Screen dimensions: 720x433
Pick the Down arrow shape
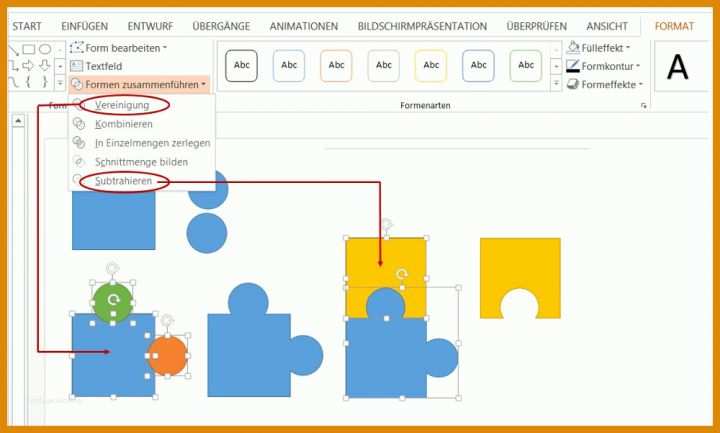click(x=44, y=66)
